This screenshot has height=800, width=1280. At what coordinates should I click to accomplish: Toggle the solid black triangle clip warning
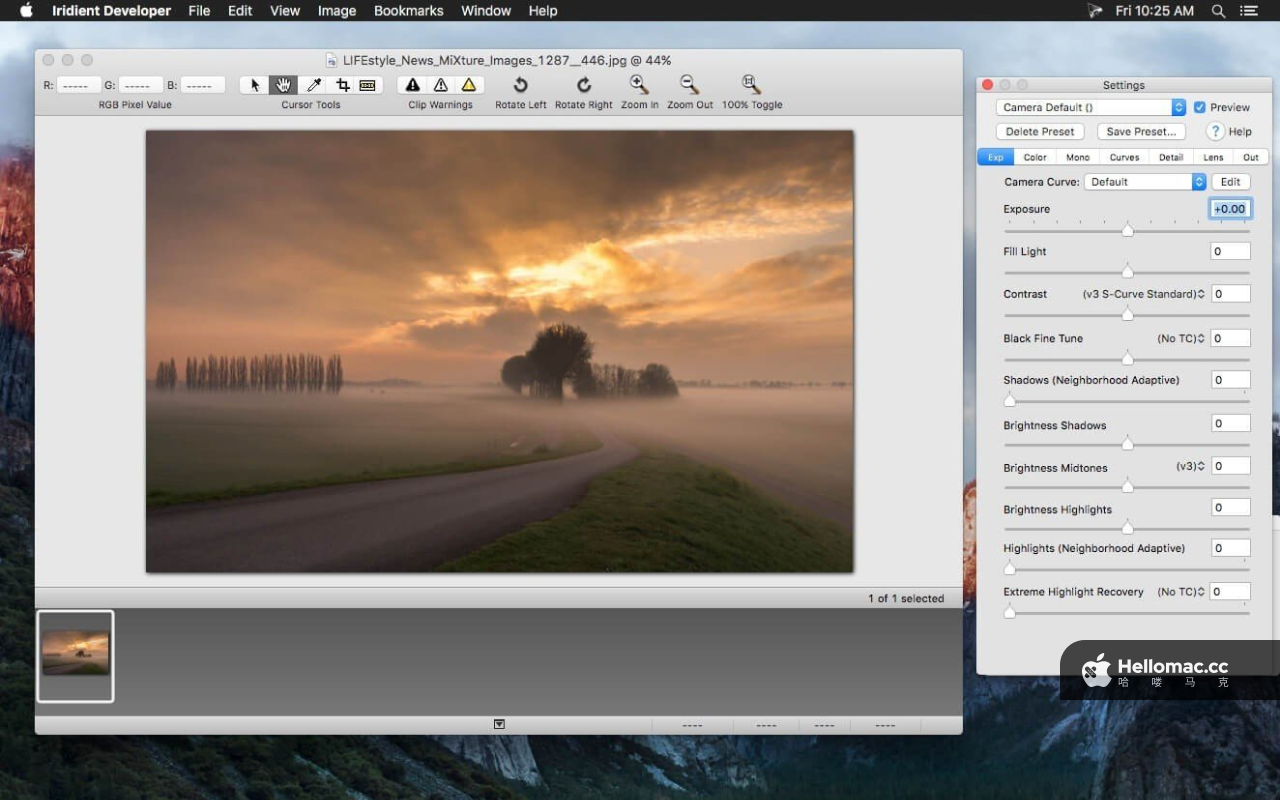point(412,85)
